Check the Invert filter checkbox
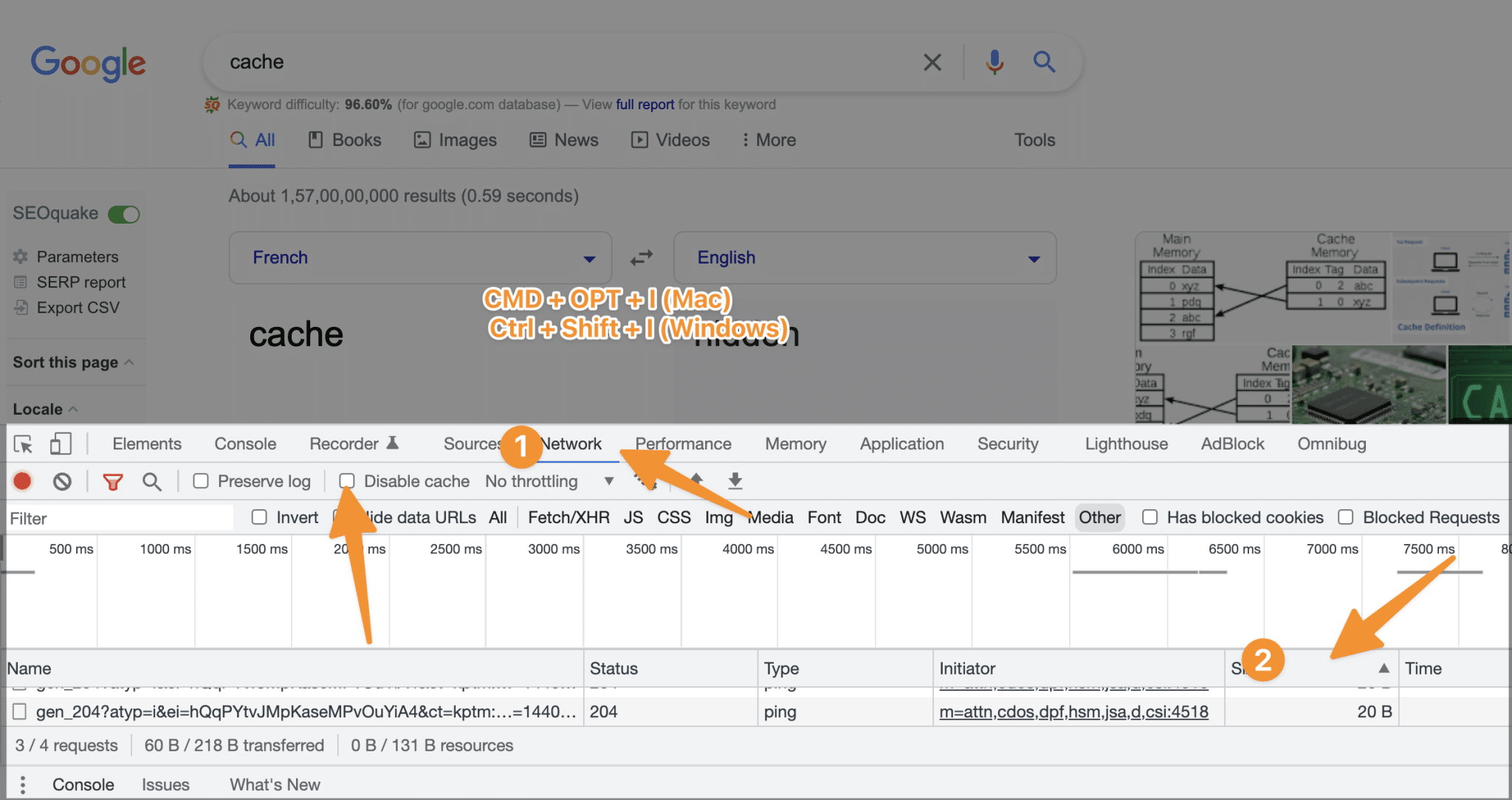This screenshot has width=1512, height=800. coord(259,517)
